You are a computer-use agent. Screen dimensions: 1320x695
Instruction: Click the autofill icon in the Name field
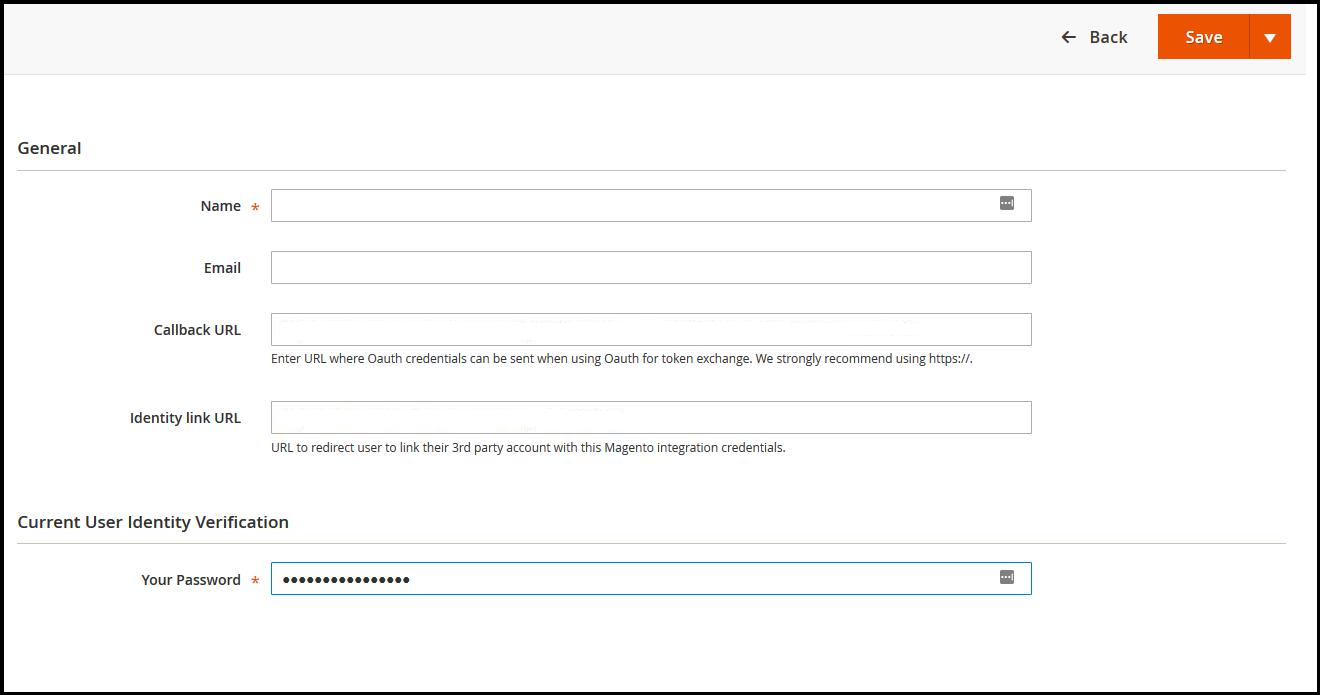[x=1006, y=204]
